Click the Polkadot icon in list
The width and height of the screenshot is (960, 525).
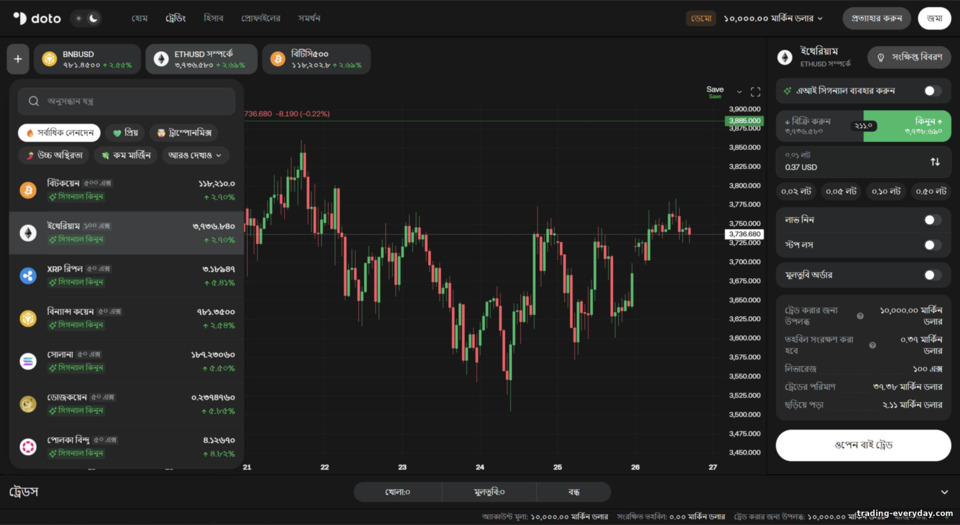(x=28, y=447)
